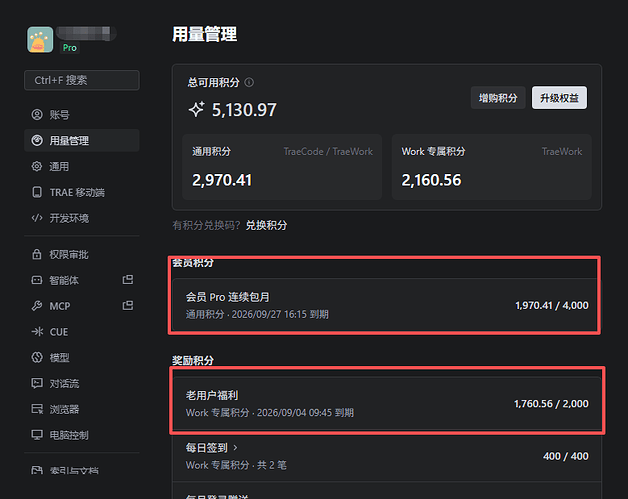Open 智能体 external window icon
628x499 pixels.
click(128, 280)
